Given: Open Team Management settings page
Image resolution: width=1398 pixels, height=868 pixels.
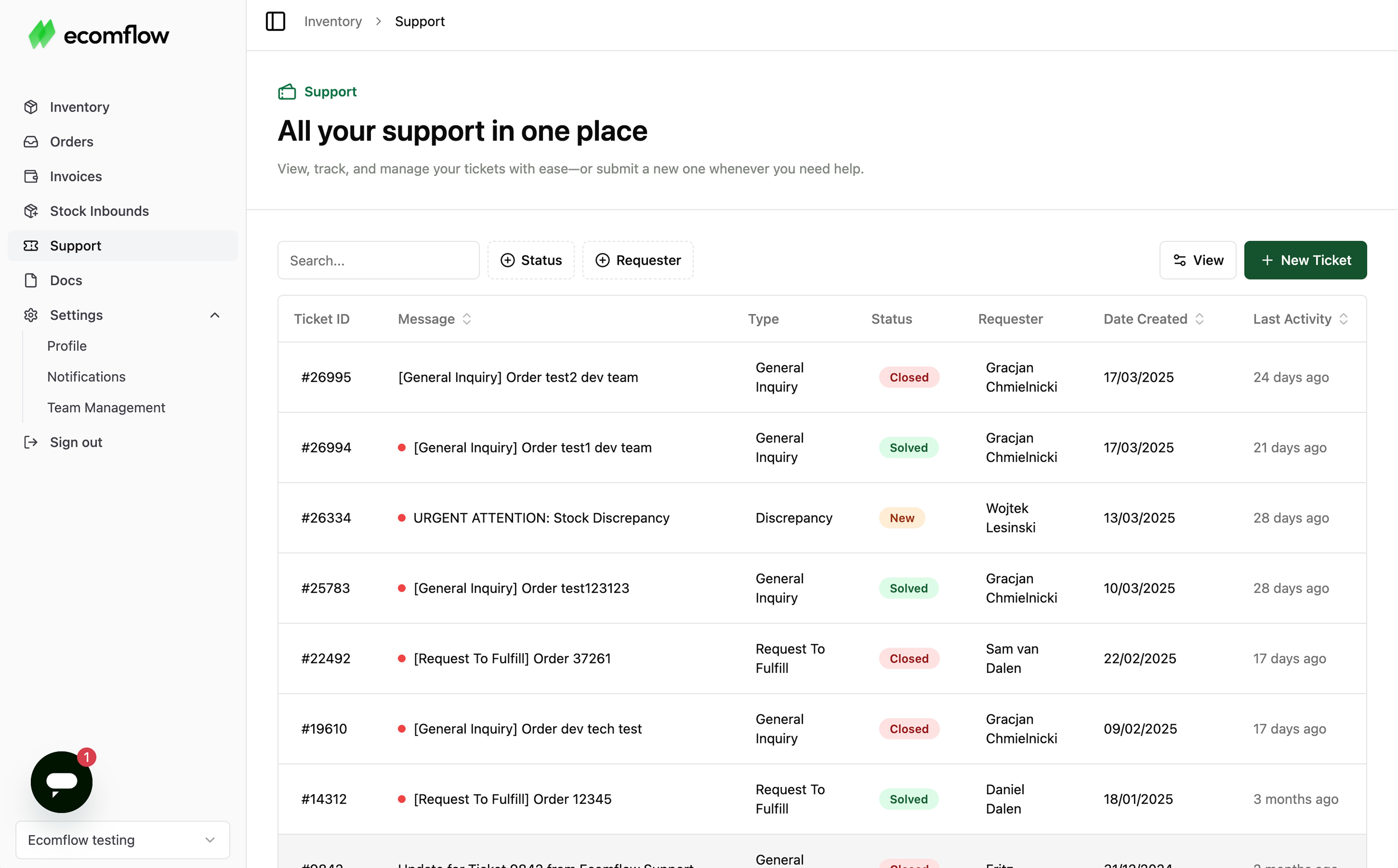Looking at the screenshot, I should pyautogui.click(x=106, y=407).
